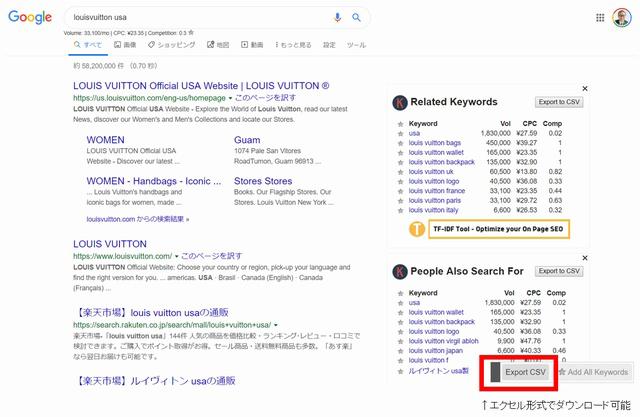Star the 'louis vuitton italy' related keyword
The width and height of the screenshot is (640, 417).
(x=401, y=209)
